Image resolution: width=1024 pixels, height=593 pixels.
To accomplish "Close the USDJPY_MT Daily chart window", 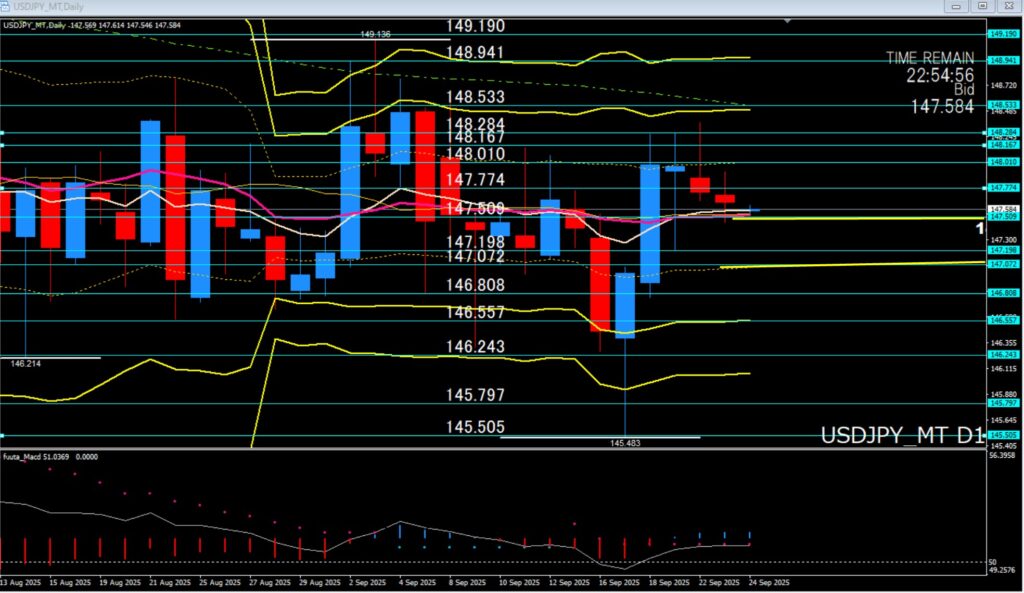I will (x=1007, y=7).
